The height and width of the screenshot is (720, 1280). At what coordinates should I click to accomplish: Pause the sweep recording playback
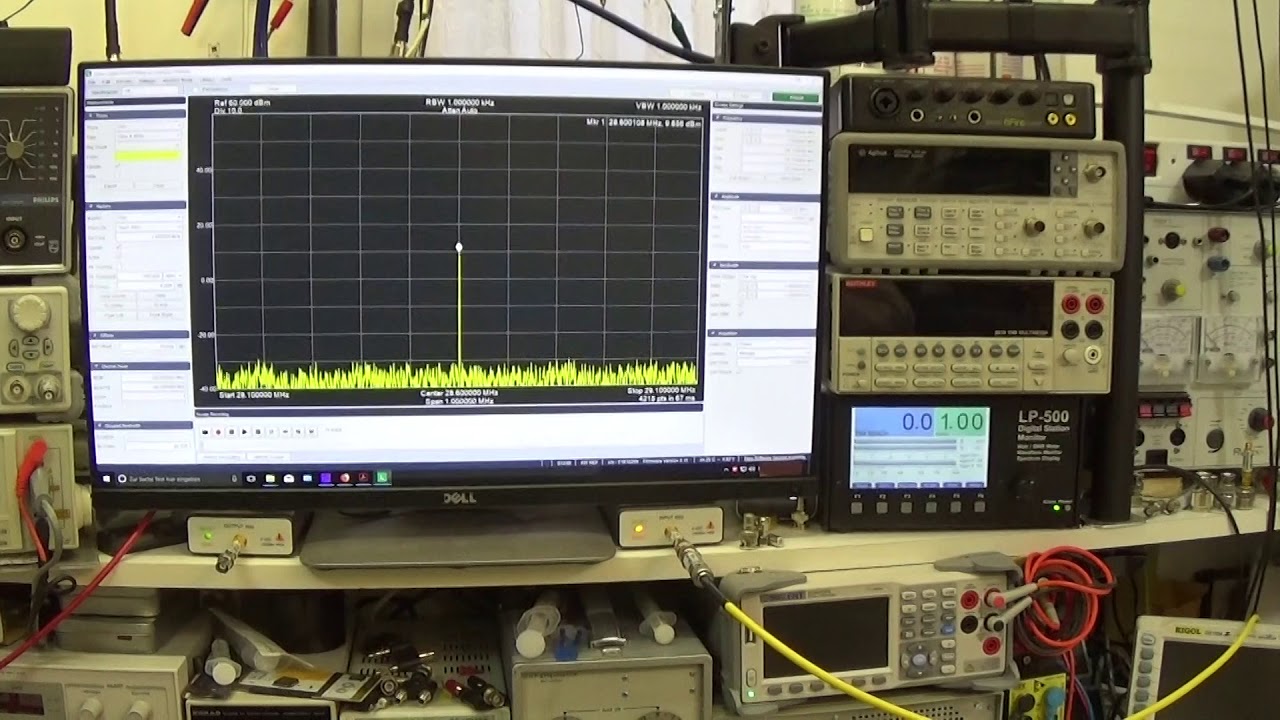tap(258, 432)
